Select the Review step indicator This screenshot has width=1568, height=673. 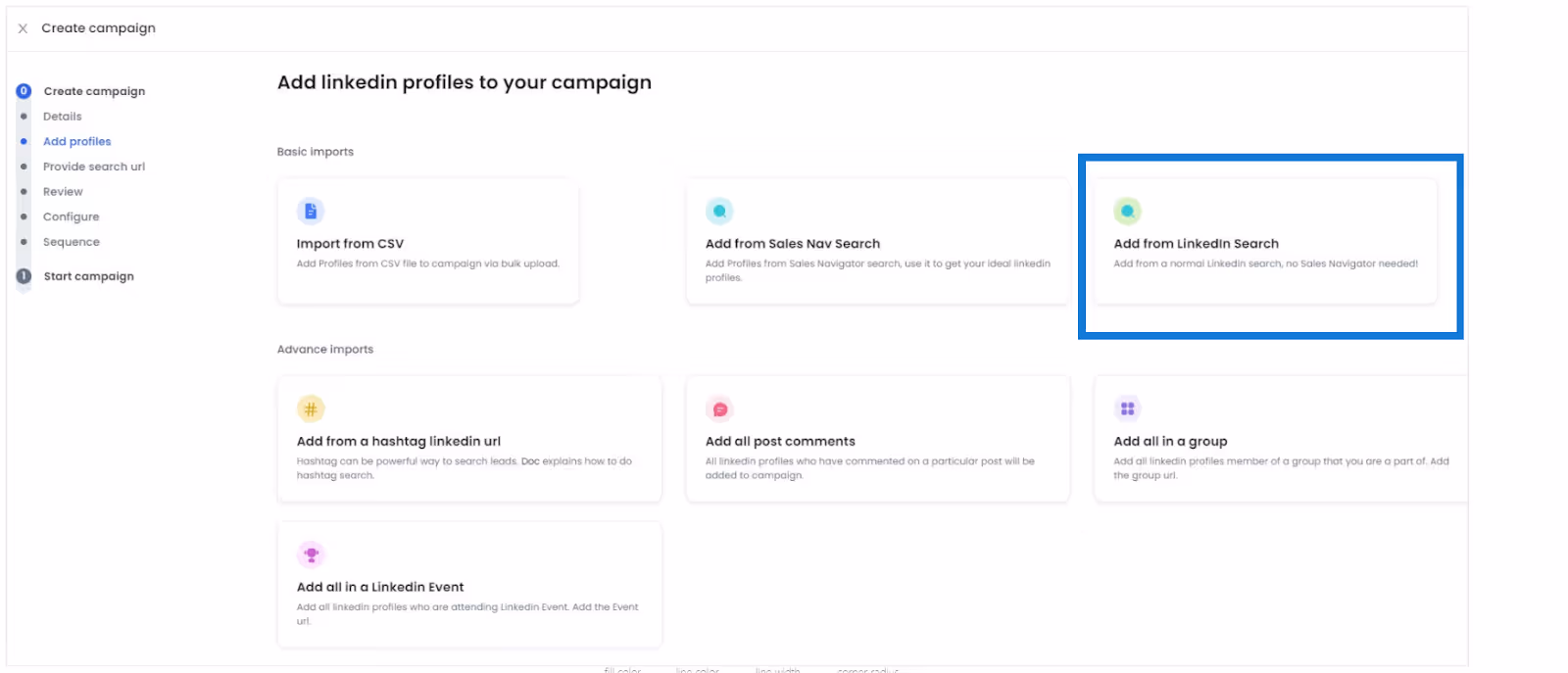pyautogui.click(x=24, y=191)
